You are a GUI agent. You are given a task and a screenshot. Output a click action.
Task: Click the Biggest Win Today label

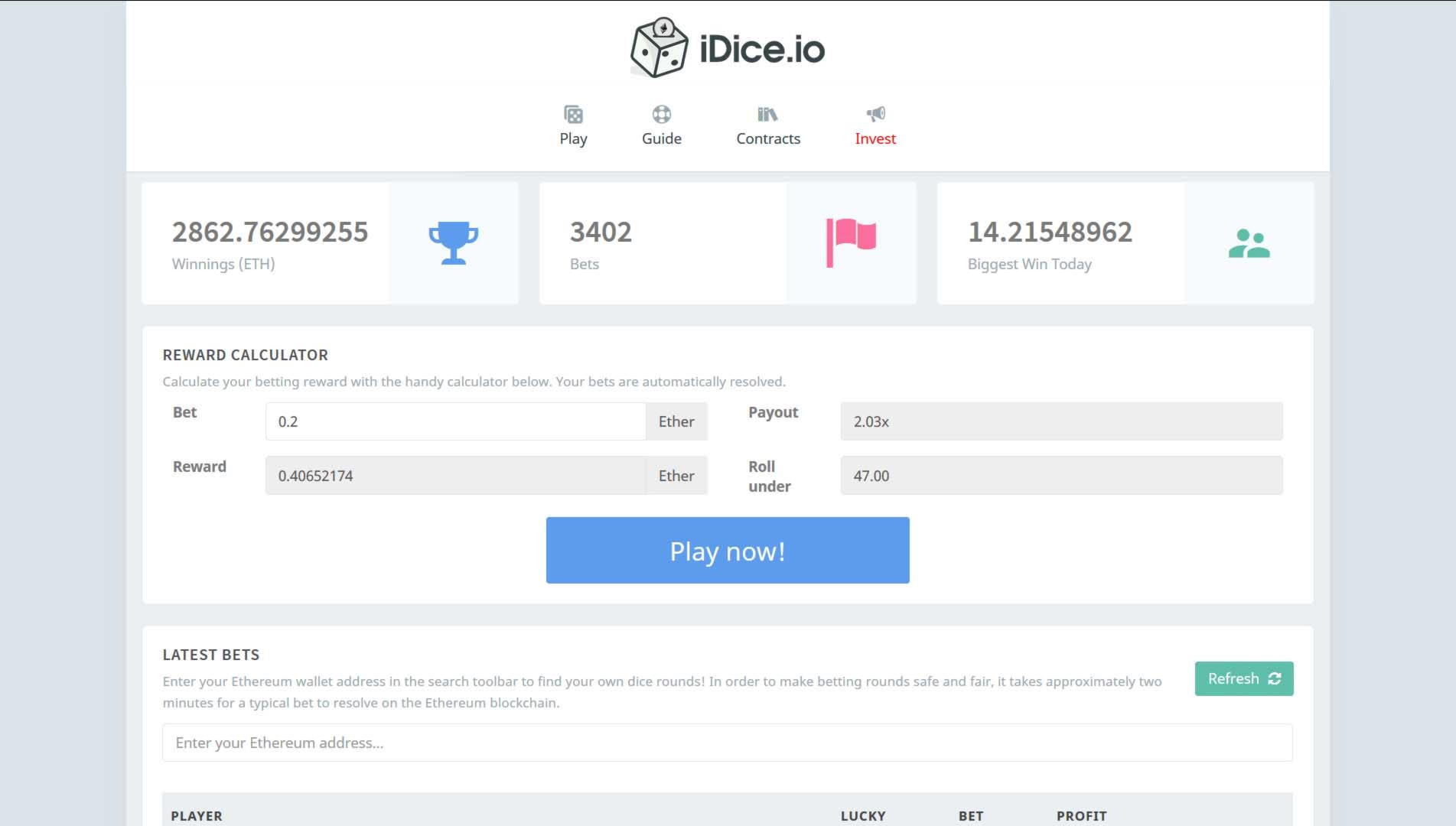click(x=1030, y=264)
